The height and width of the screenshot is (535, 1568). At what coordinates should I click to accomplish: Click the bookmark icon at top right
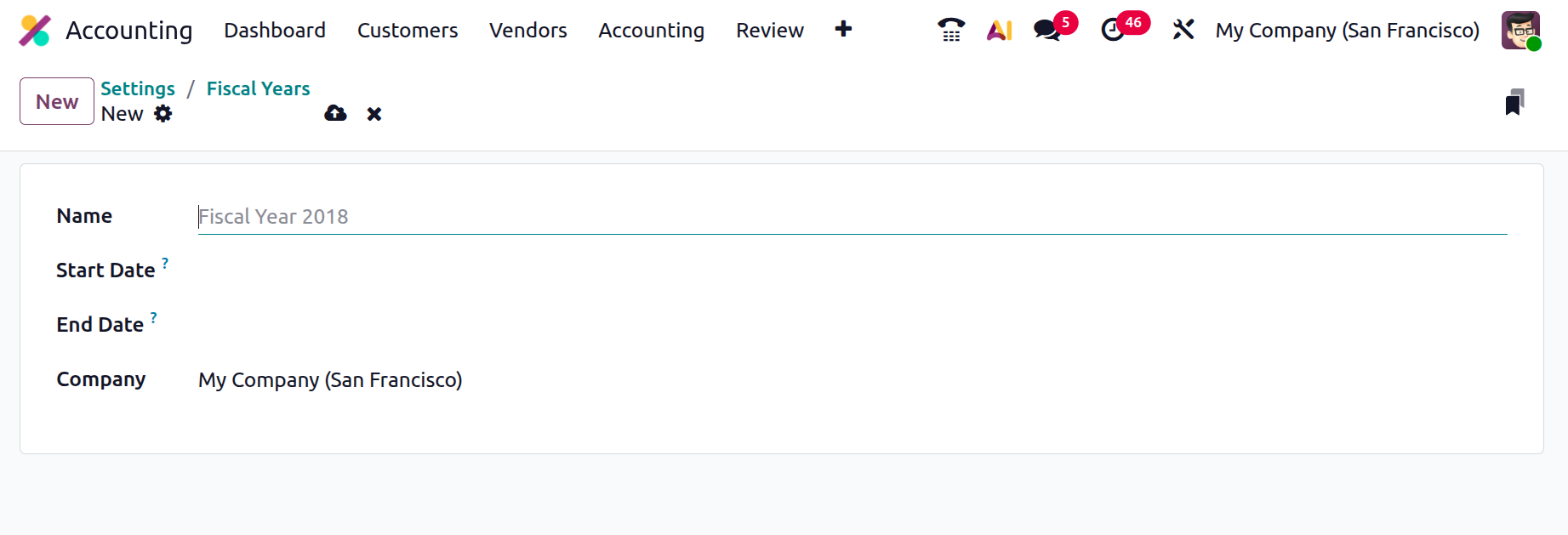point(1514,102)
